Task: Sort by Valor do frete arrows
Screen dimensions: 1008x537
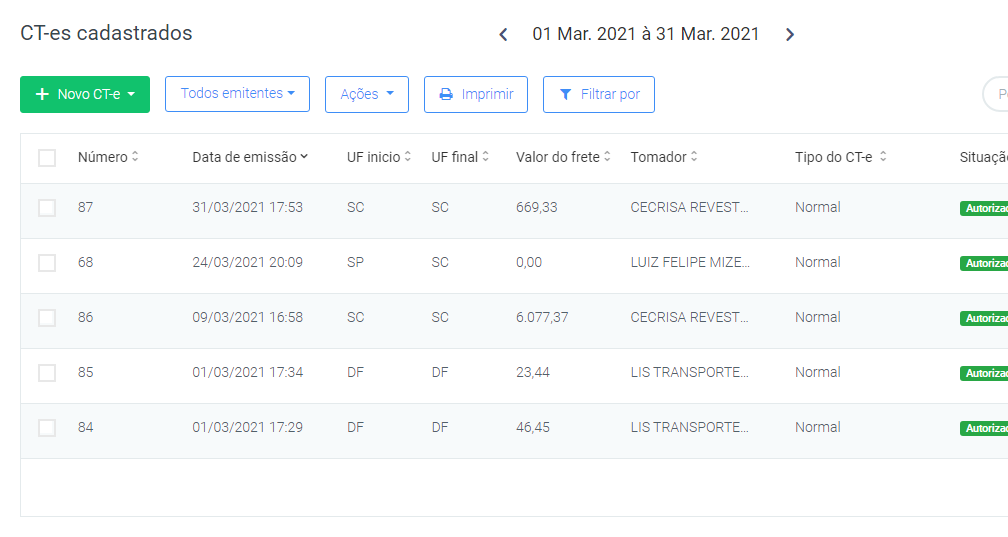Action: click(x=607, y=158)
